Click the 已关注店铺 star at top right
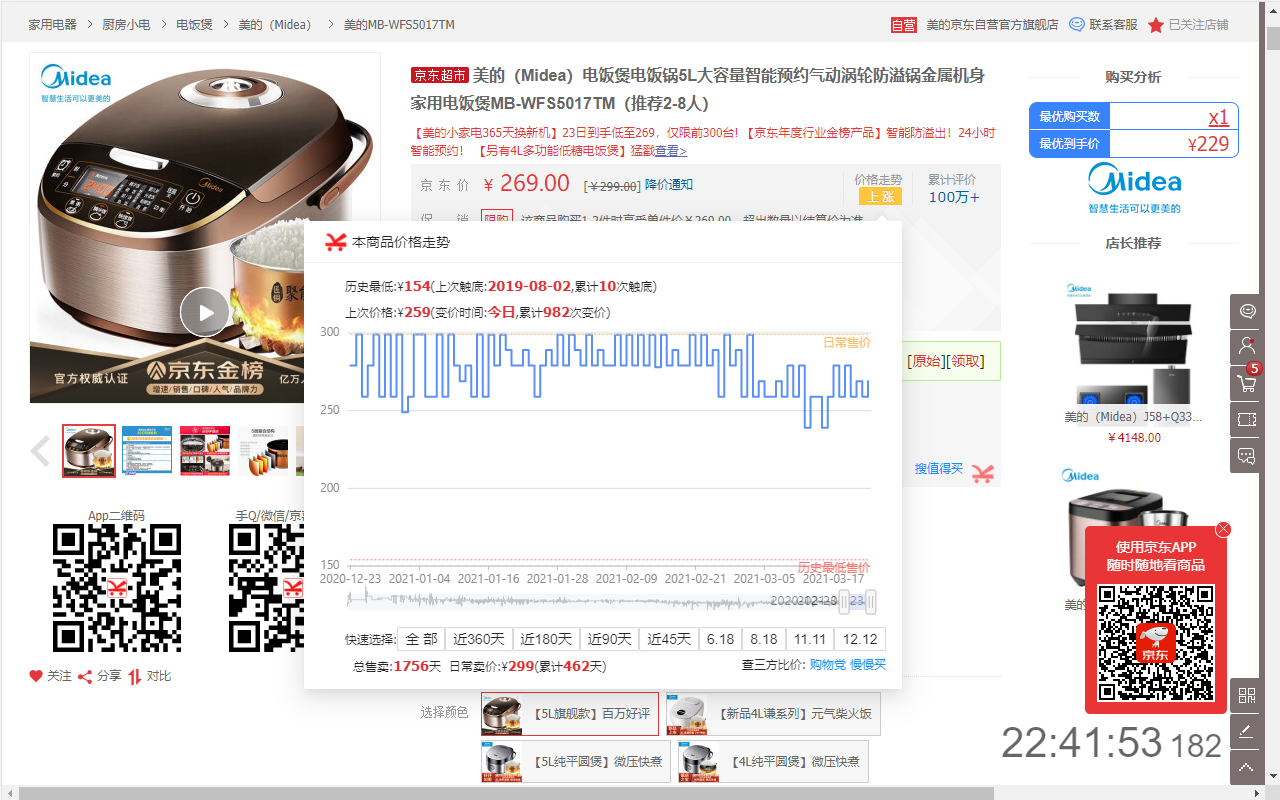 (x=1157, y=24)
